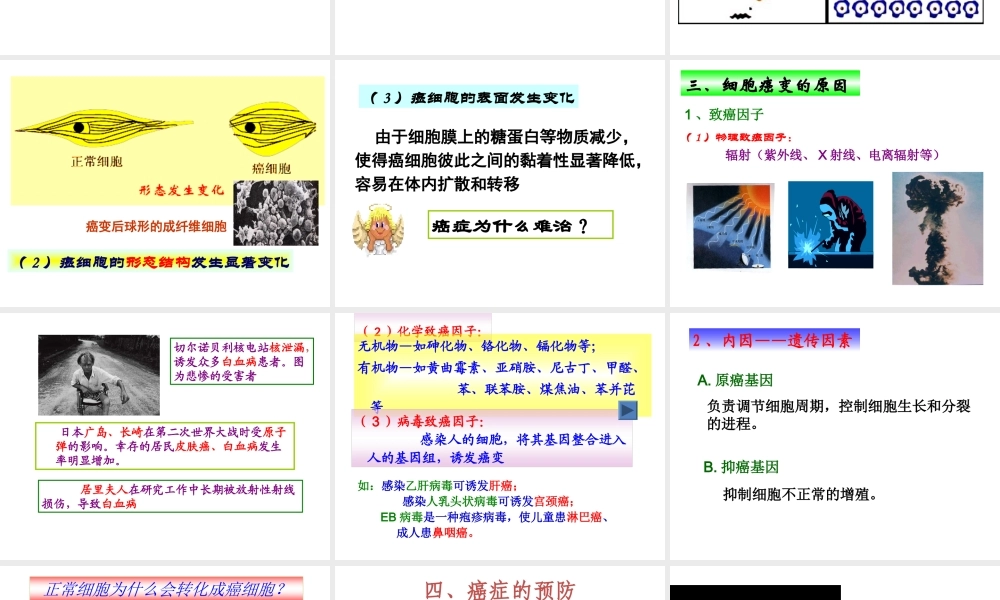The height and width of the screenshot is (600, 1000).
Task: Click line 辐射(紫外线、X射线、电离辐射等)
Action: point(832,155)
